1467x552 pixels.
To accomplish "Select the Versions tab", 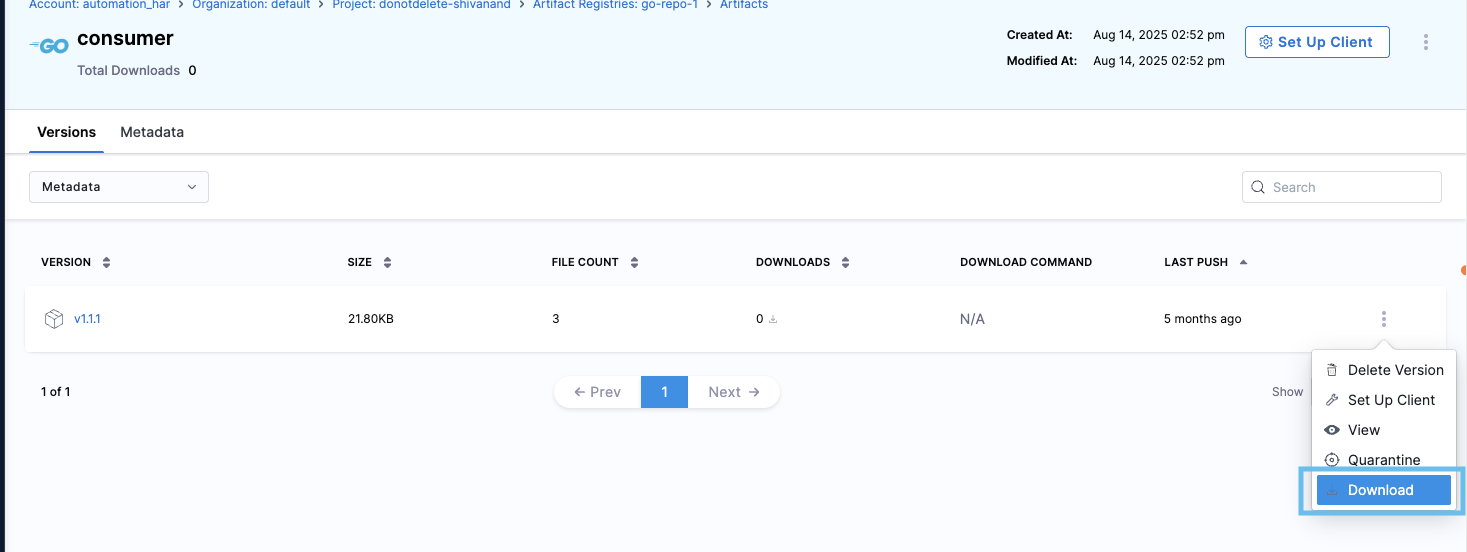I will pyautogui.click(x=66, y=132).
